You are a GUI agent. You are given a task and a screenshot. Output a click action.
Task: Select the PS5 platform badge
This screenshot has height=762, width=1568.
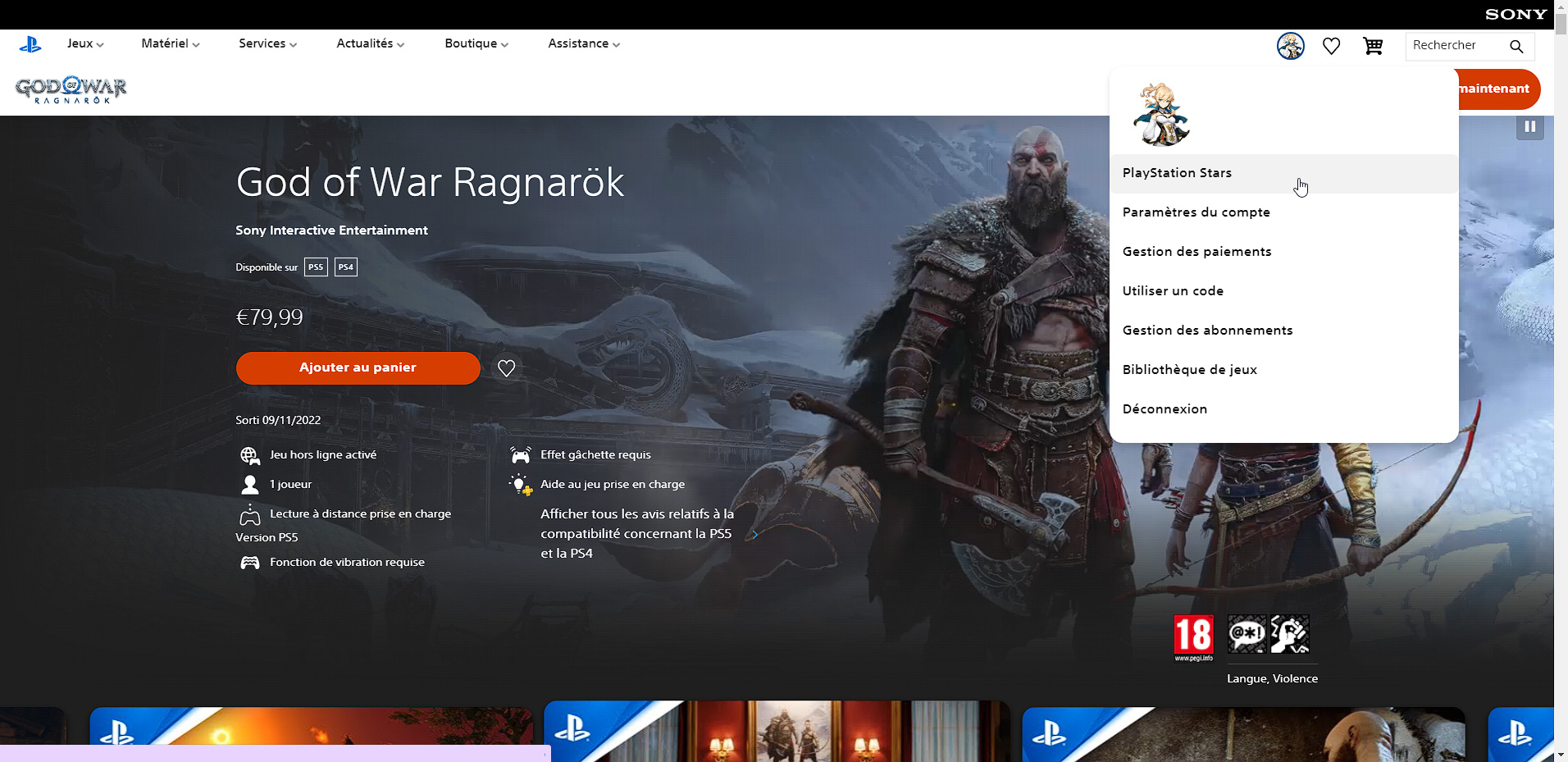point(315,267)
